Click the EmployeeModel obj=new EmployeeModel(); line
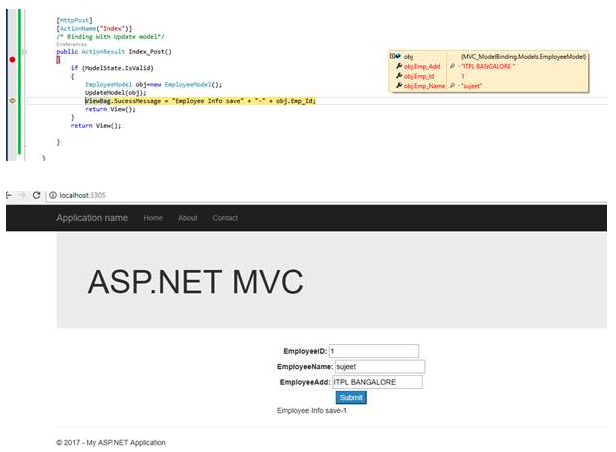The image size is (616, 452). pos(154,84)
